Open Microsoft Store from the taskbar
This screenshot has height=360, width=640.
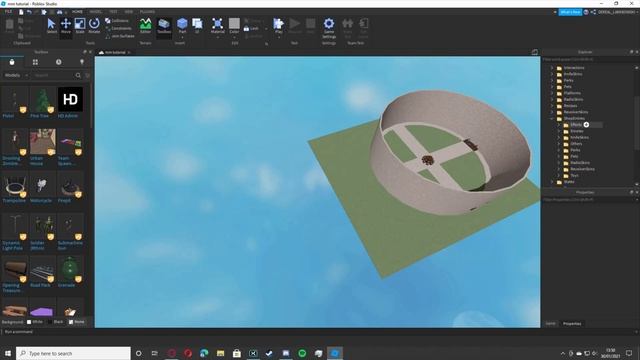point(237,353)
